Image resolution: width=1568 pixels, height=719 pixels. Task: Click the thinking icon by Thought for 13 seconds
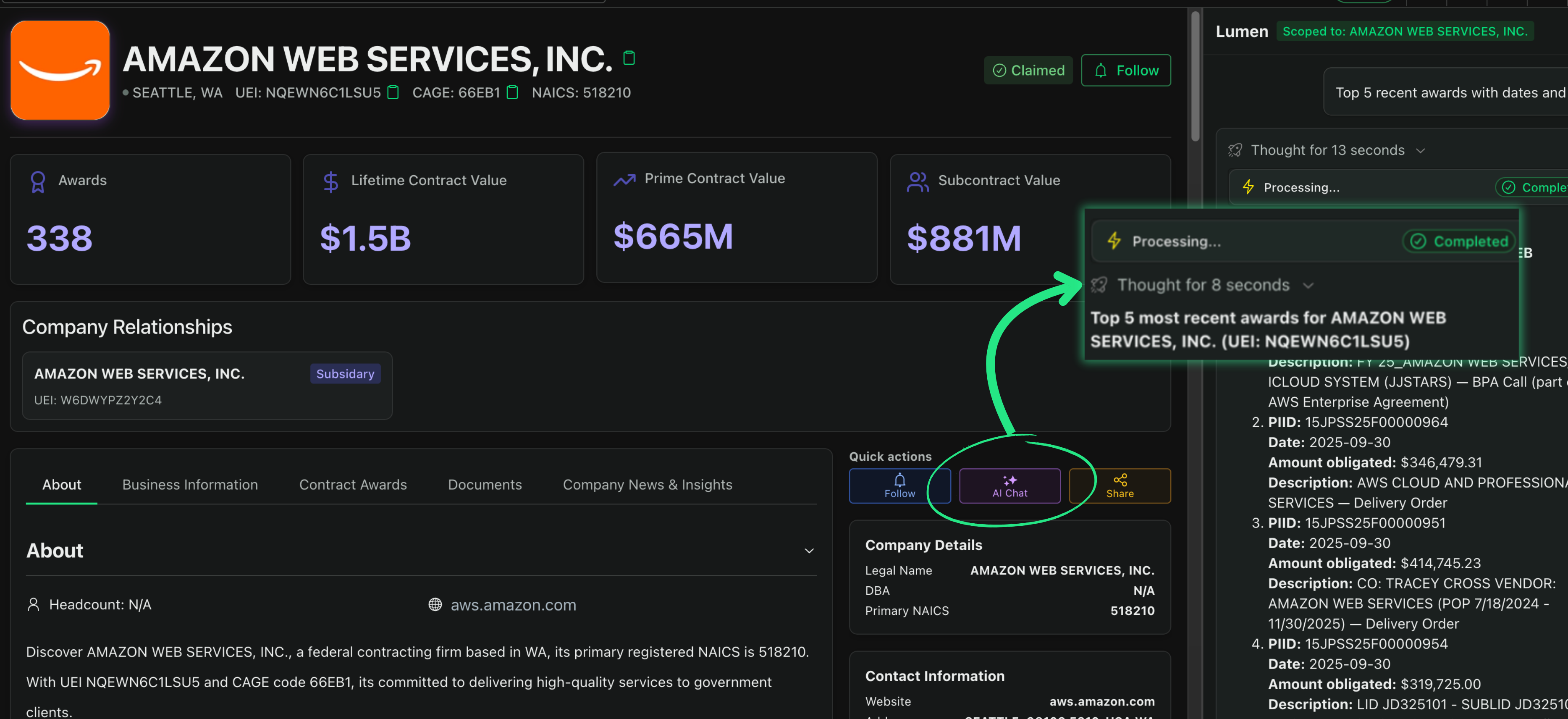[x=1235, y=150]
